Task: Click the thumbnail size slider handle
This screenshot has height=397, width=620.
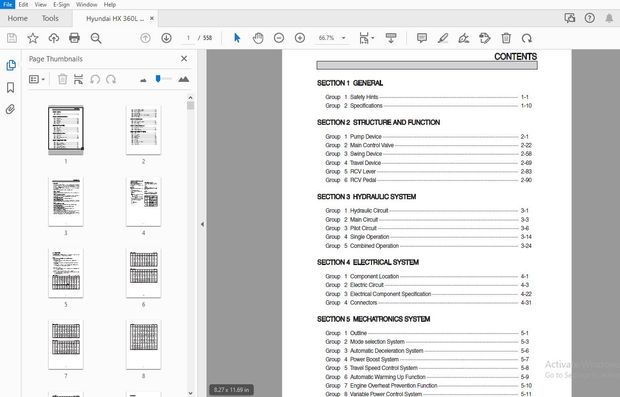Action: [158, 79]
